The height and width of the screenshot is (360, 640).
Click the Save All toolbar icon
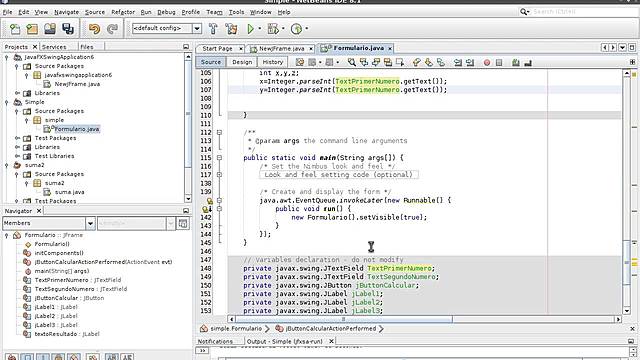tap(68, 29)
